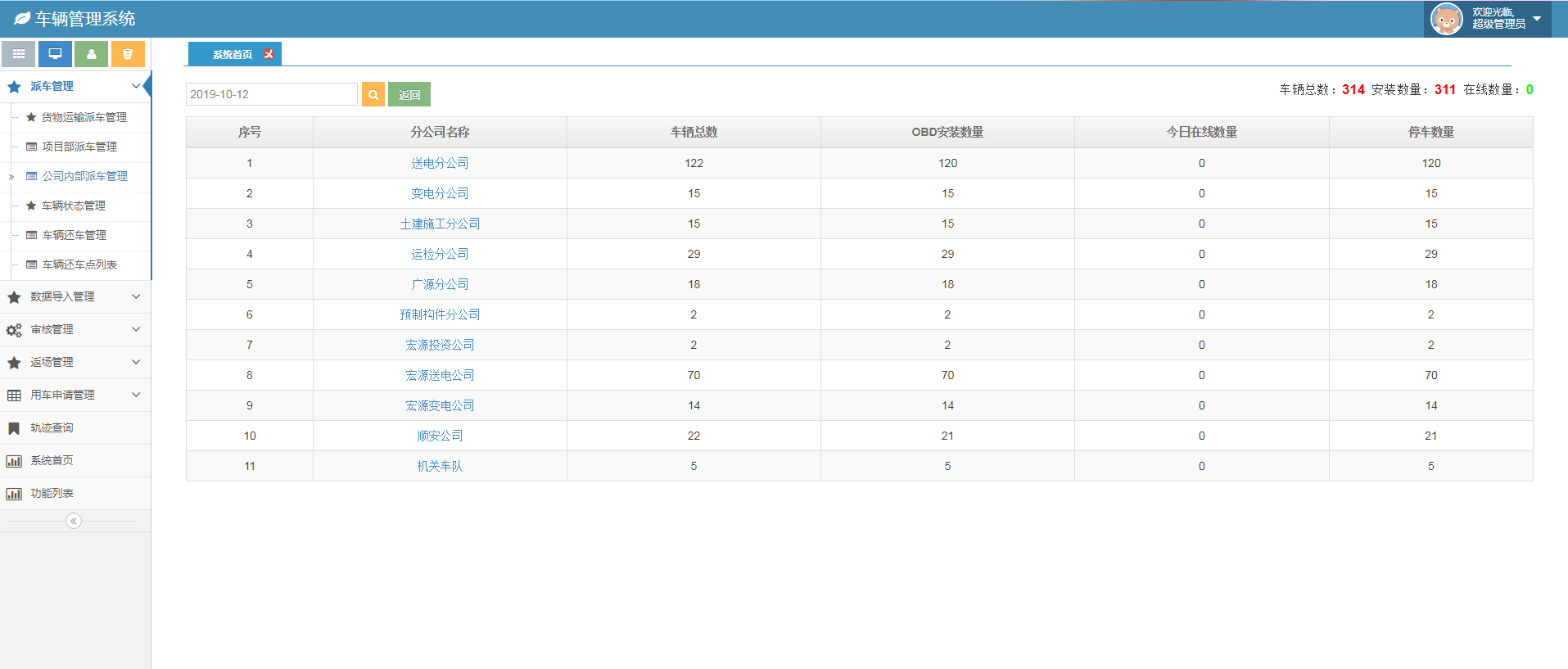1568x669 pixels.
Task: Open the 机关车队 link
Action: (440, 466)
